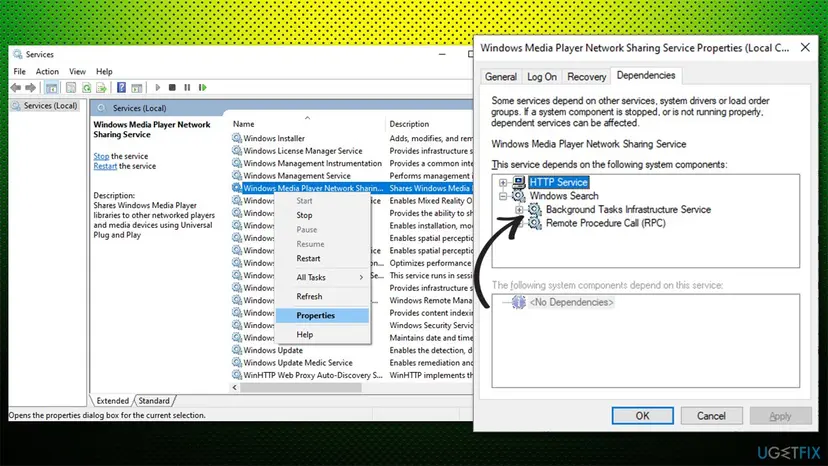Switch to the Standard view tab

click(154, 400)
